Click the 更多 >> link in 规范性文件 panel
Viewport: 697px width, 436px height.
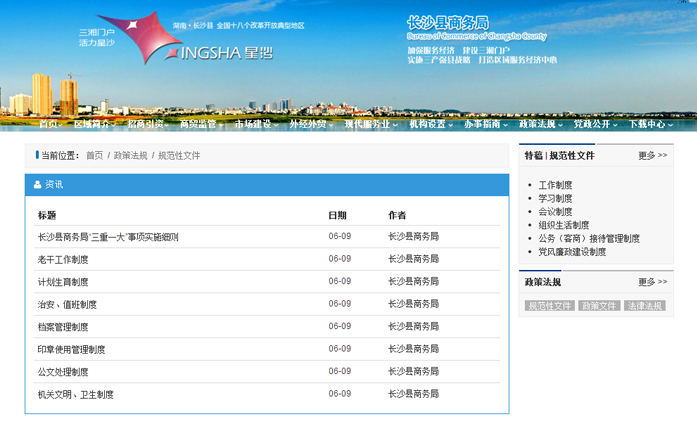point(653,155)
